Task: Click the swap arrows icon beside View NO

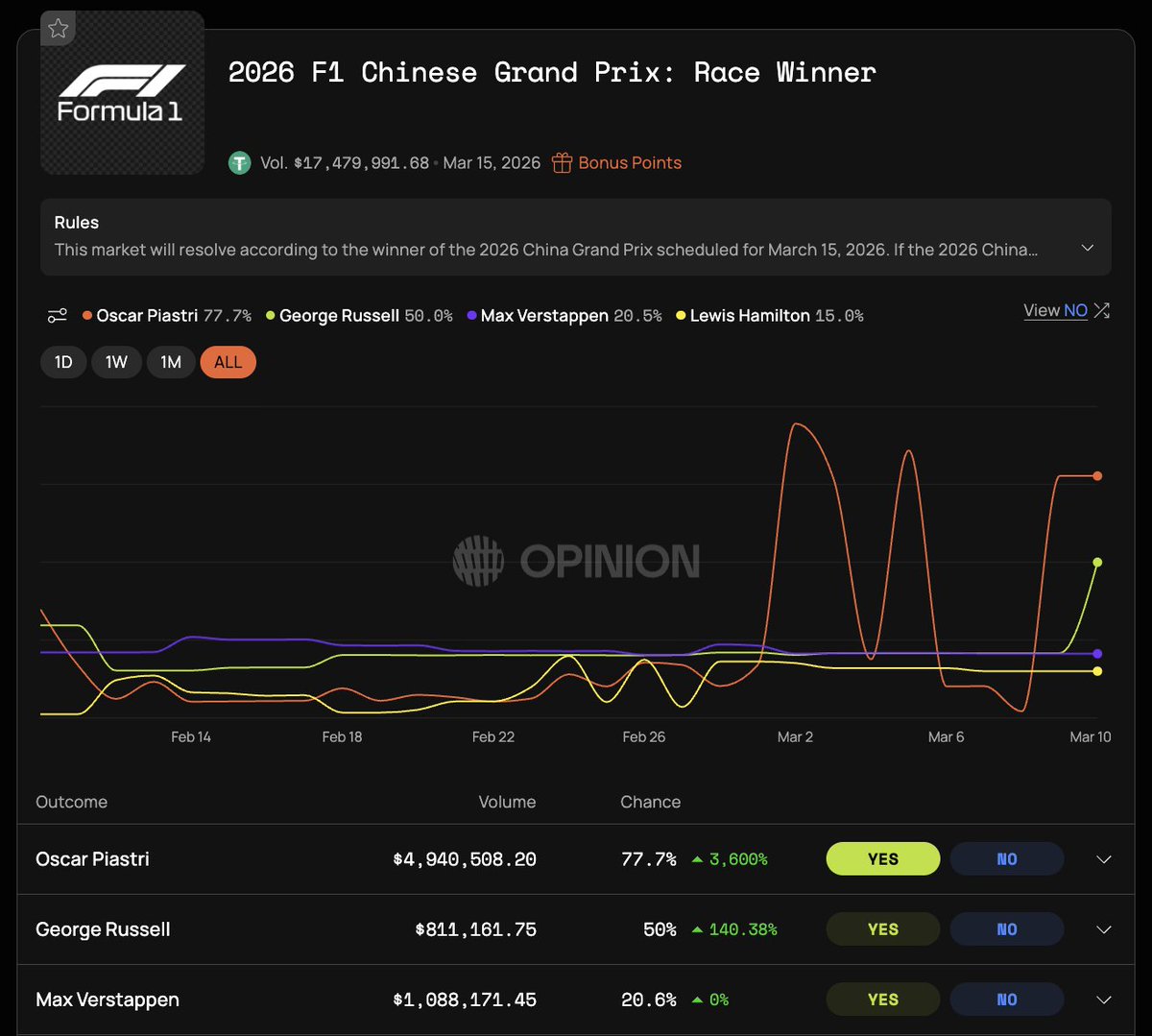Action: (x=1102, y=310)
